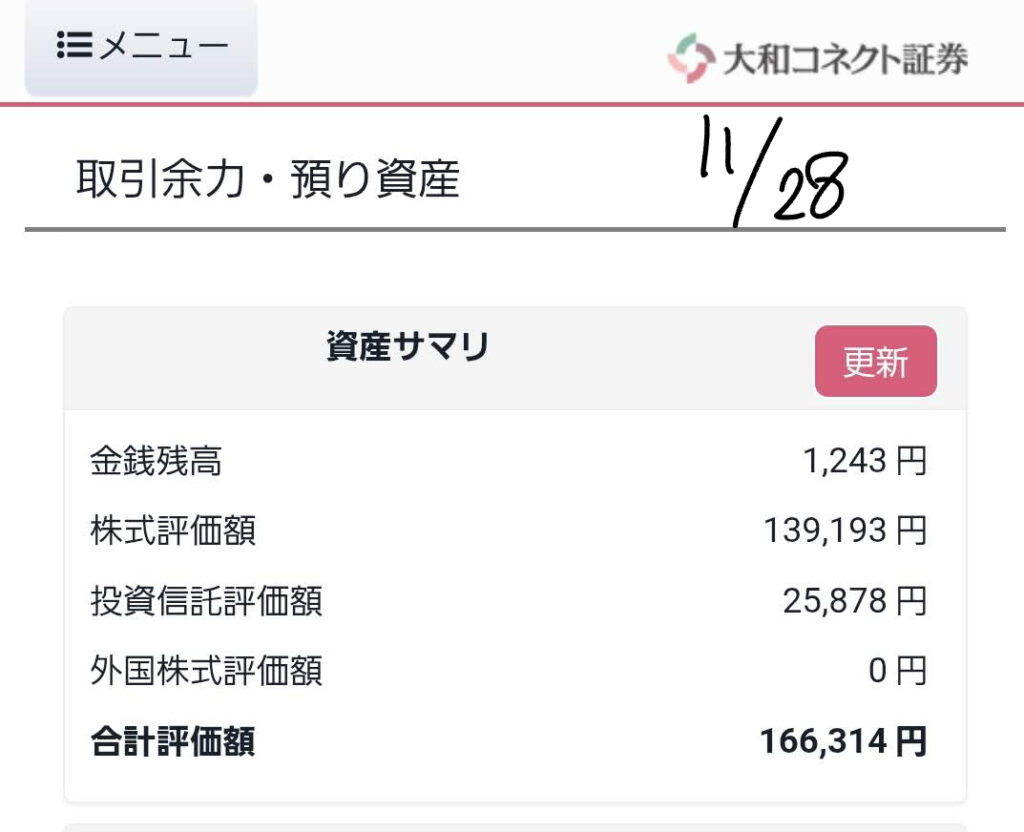
Task: Select the 資産サマリ panel header
Action: (x=407, y=347)
